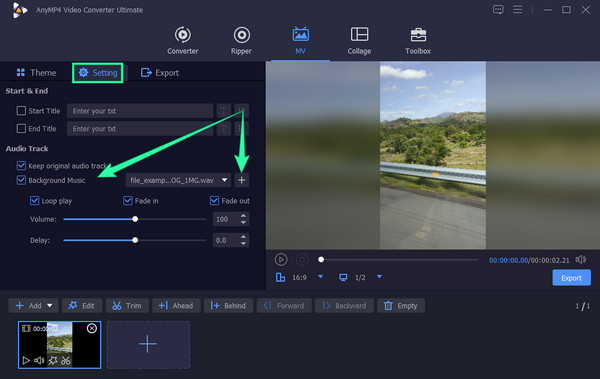Click the empty add-clip placeholder tile
The width and height of the screenshot is (600, 379).
148,345
